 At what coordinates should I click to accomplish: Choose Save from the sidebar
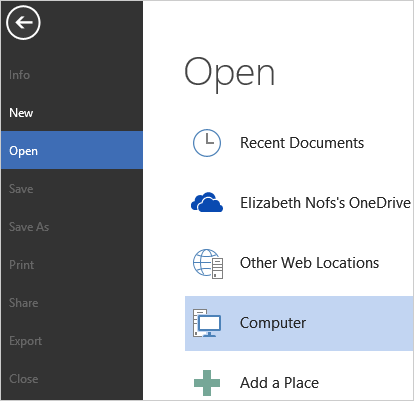72,189
